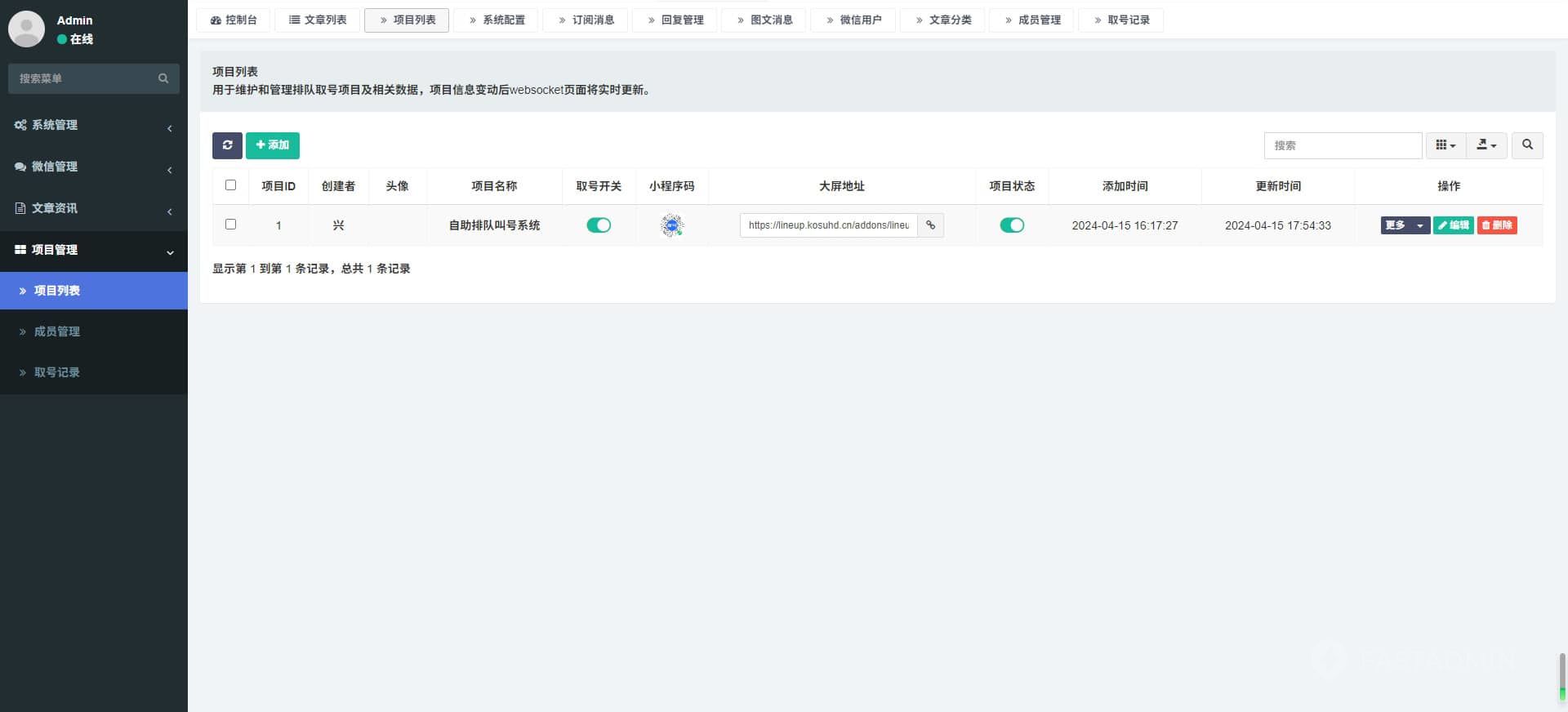Click the green 编辑 edit button
The width and height of the screenshot is (1568, 712).
(x=1453, y=225)
